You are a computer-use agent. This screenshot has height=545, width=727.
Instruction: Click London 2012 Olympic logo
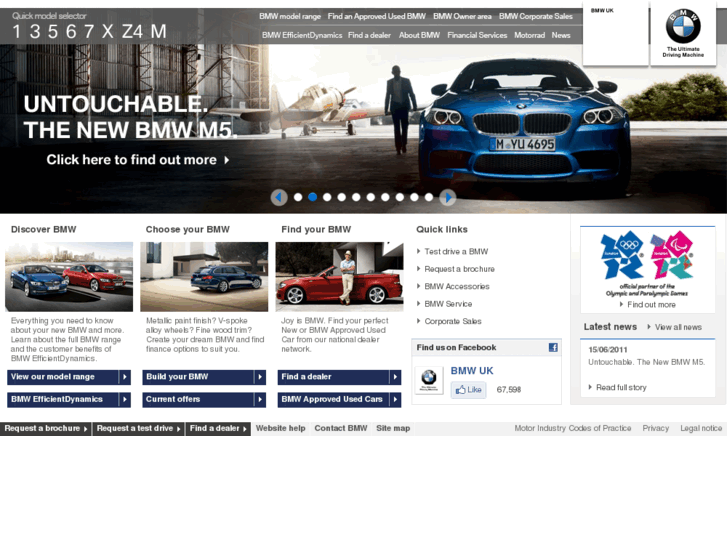(622, 255)
